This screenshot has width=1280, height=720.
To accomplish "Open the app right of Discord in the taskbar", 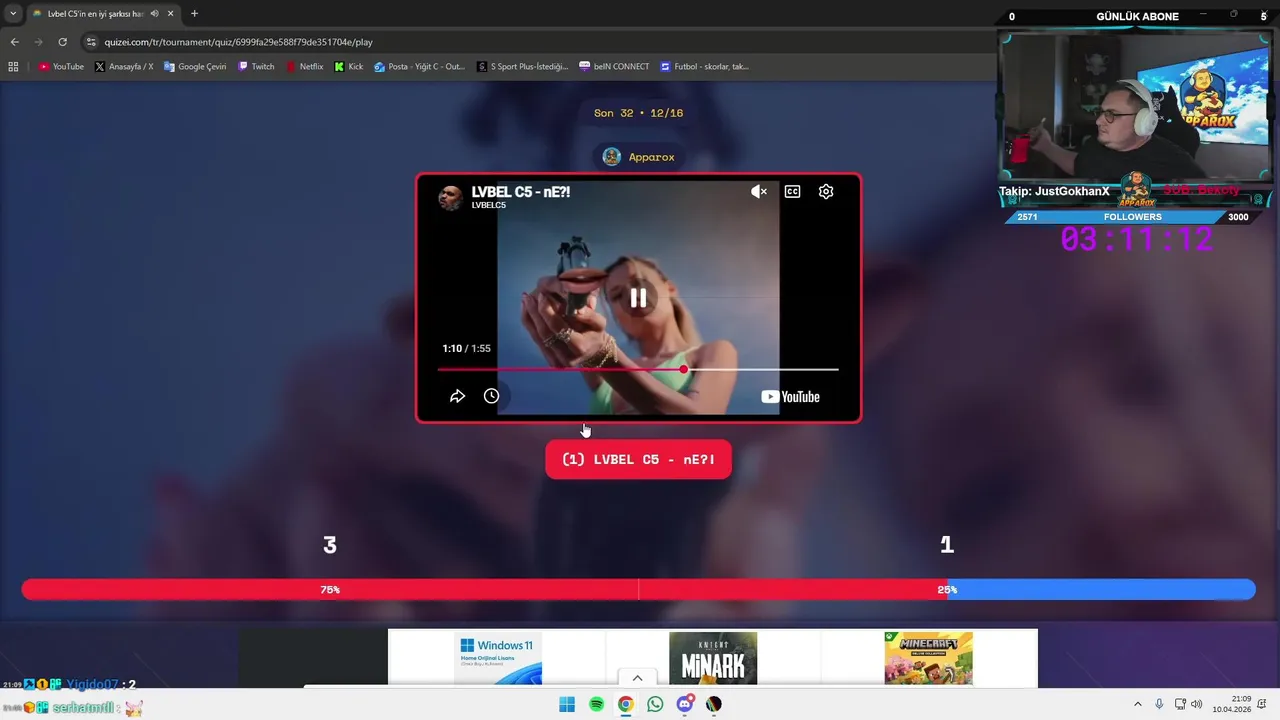I will 713,704.
